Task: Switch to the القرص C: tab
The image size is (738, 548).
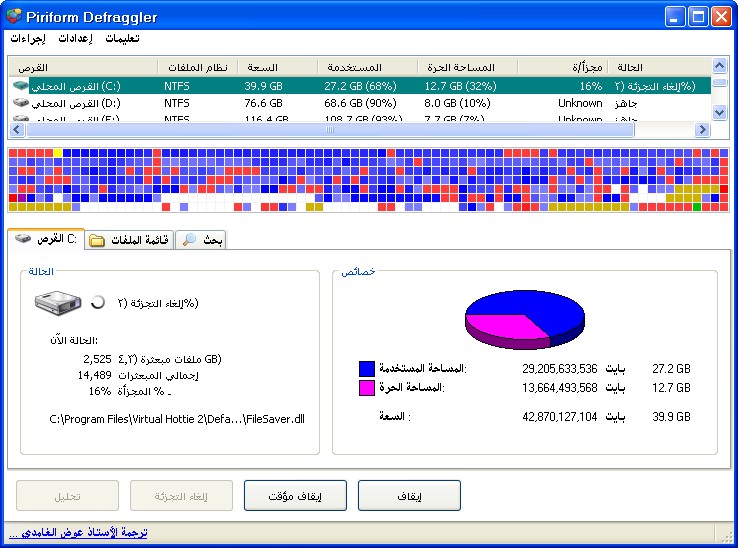Action: [46, 239]
